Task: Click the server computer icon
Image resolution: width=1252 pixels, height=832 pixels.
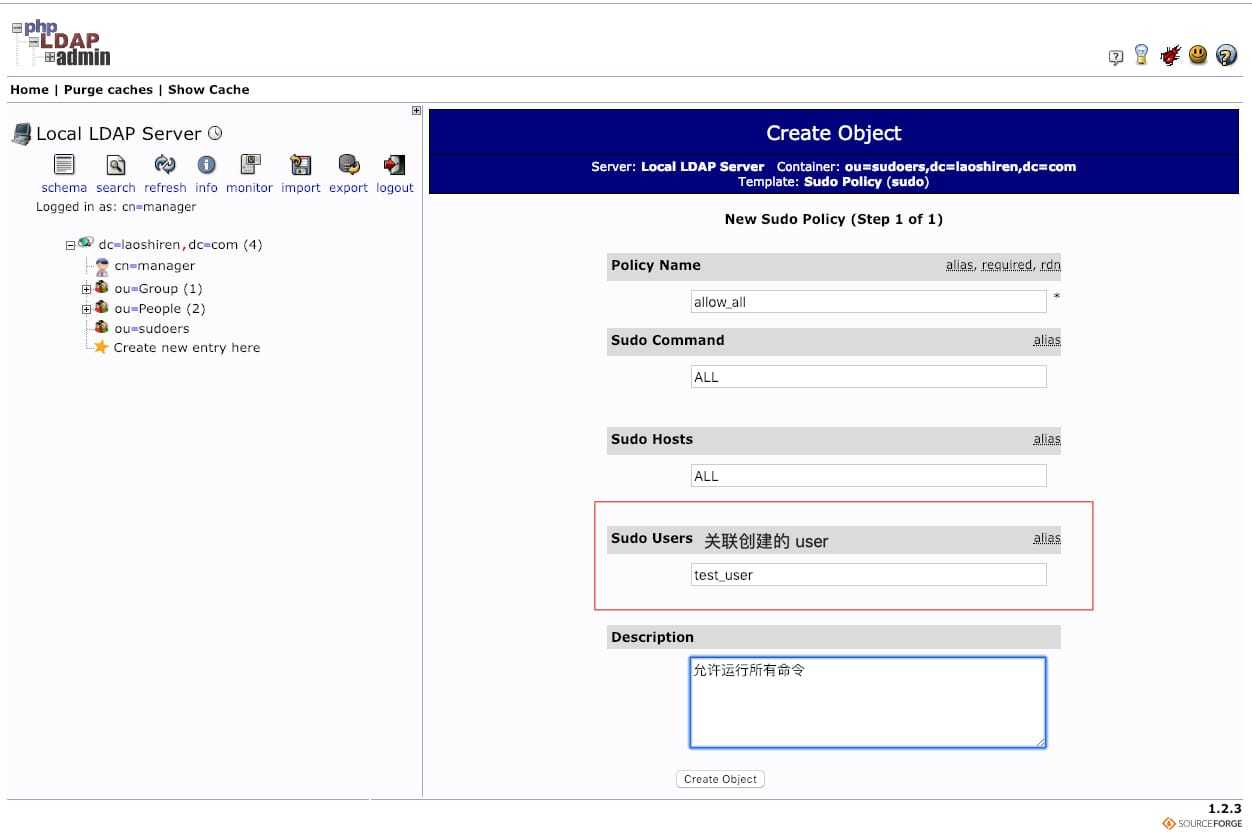Action: (x=21, y=134)
